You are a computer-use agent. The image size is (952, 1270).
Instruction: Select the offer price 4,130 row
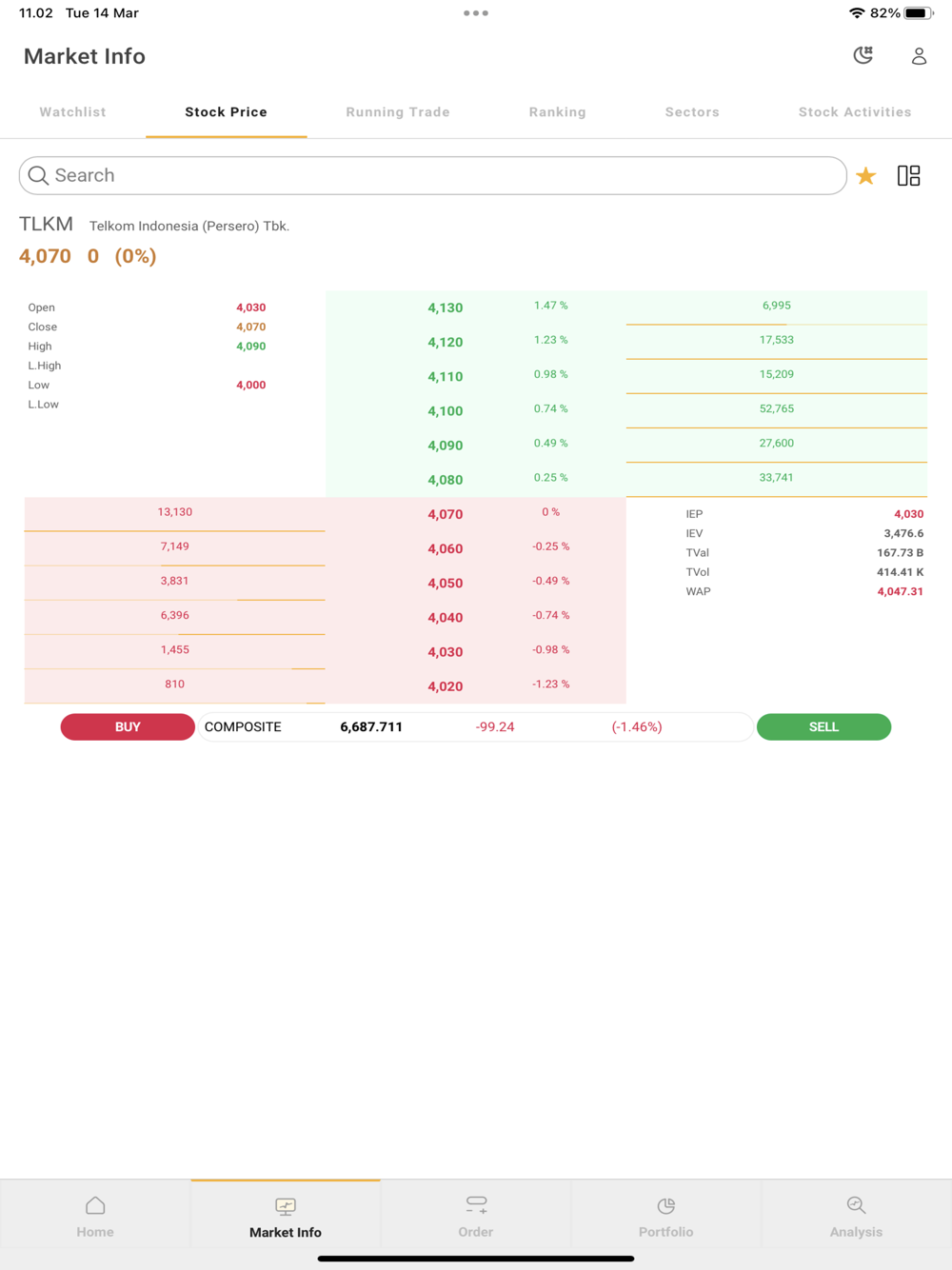point(446,308)
